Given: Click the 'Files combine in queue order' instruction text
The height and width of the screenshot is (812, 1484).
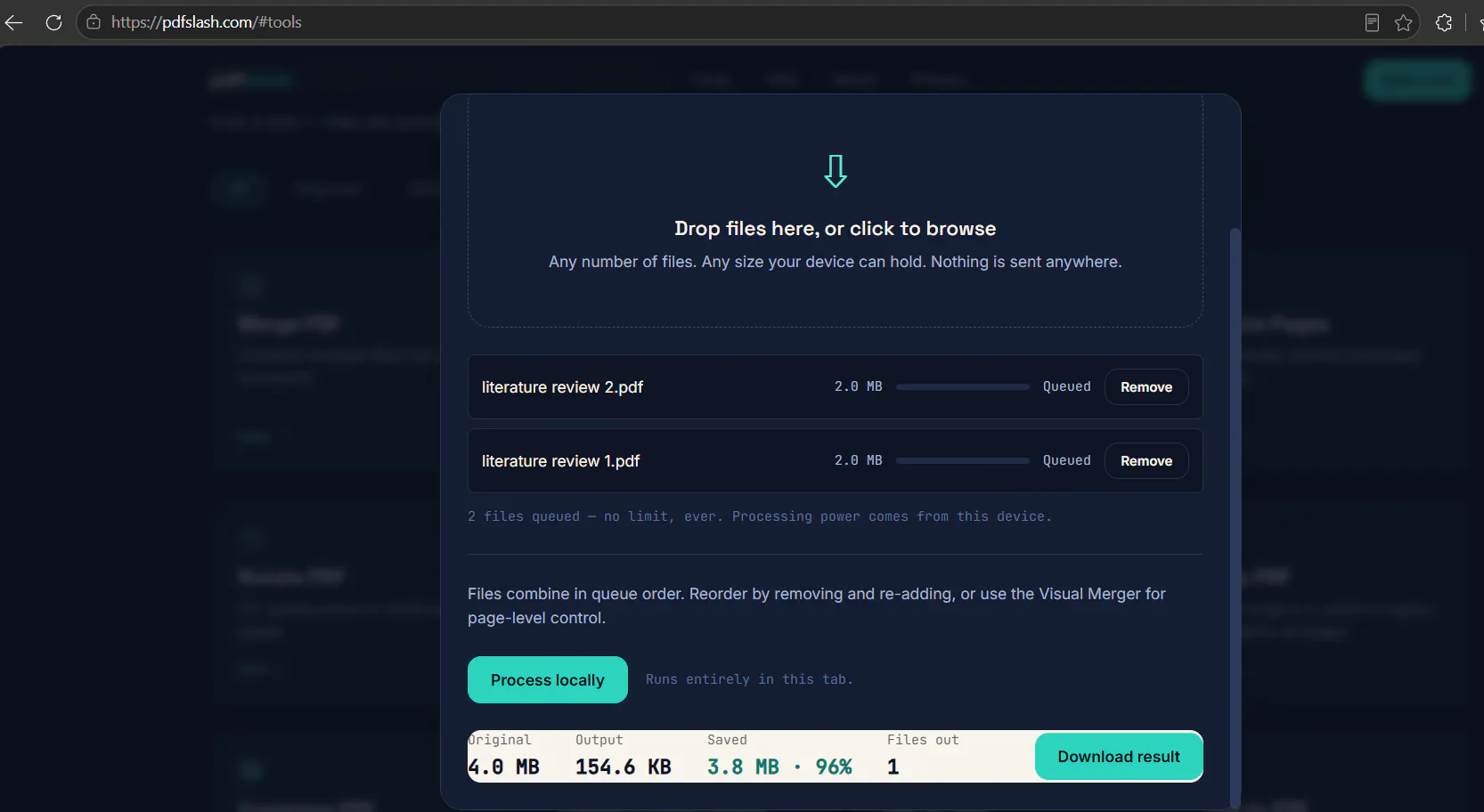Looking at the screenshot, I should [817, 605].
